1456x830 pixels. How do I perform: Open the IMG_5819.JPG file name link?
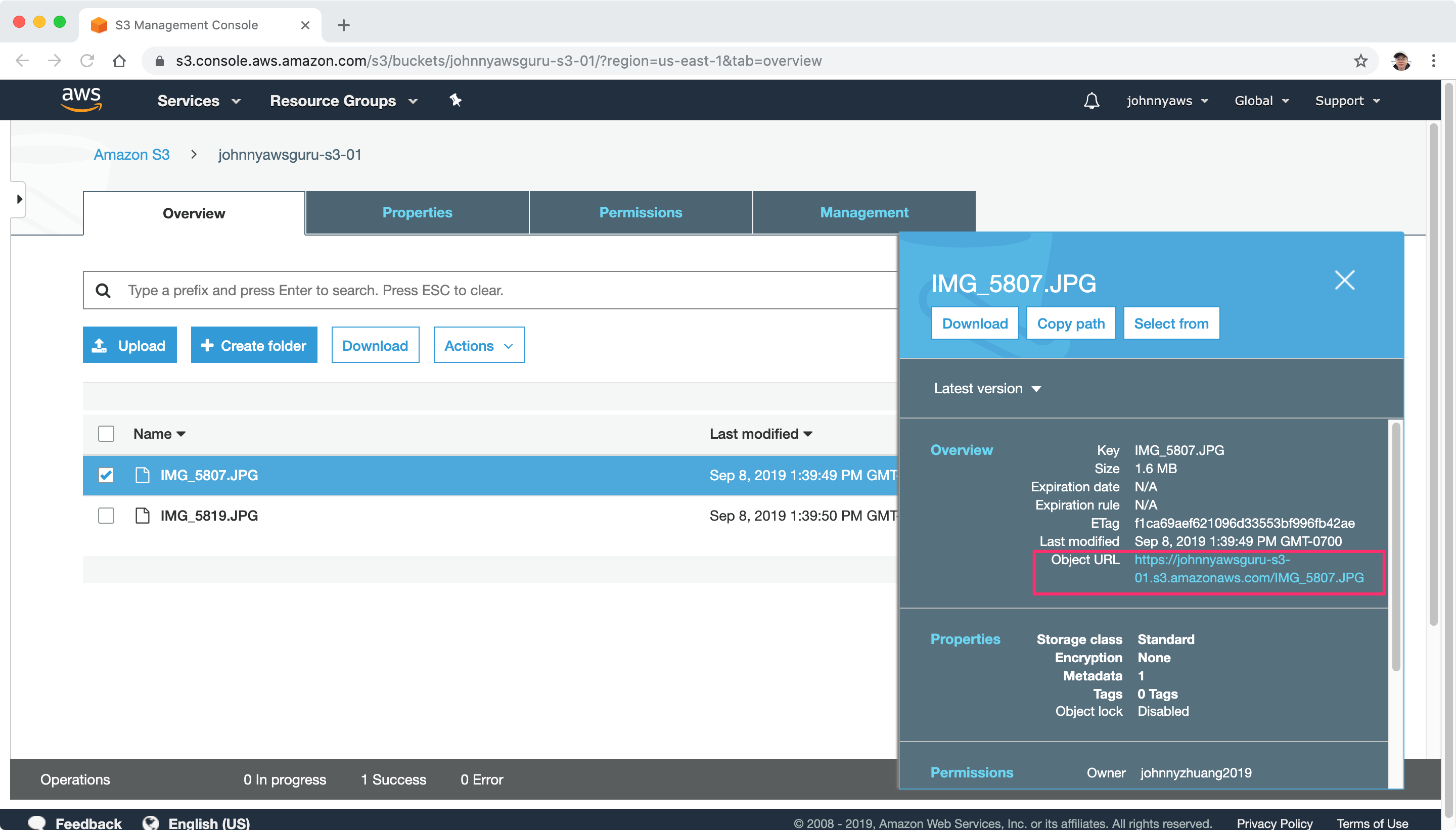coord(209,516)
